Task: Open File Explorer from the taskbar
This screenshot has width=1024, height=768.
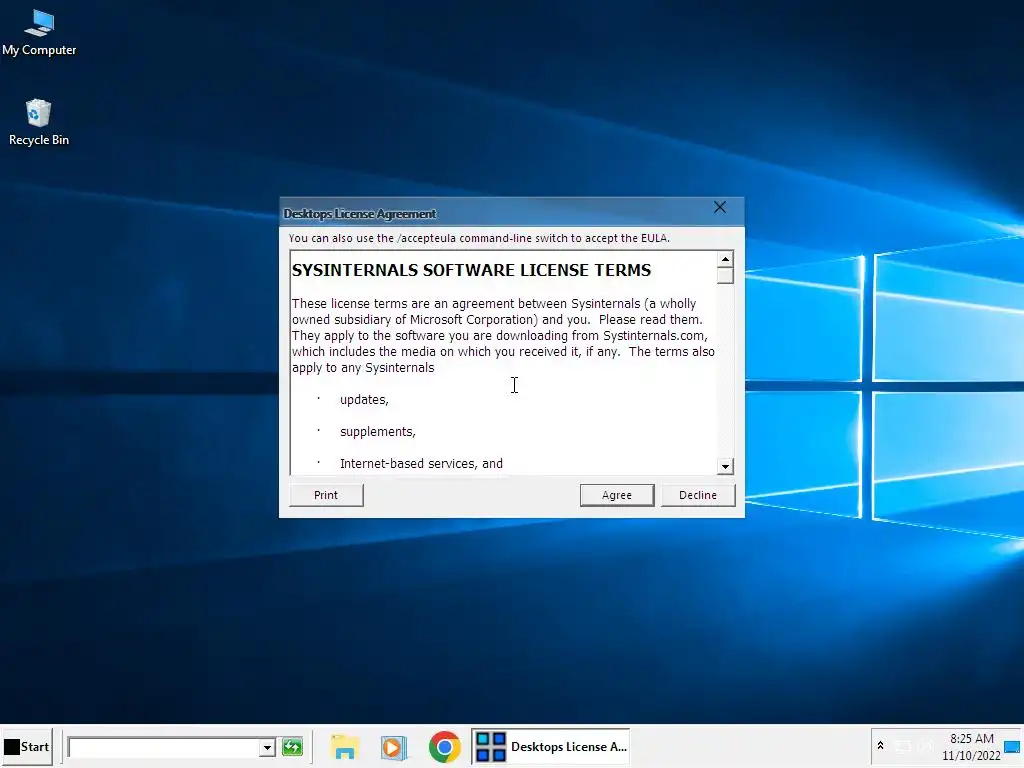Action: tap(344, 747)
